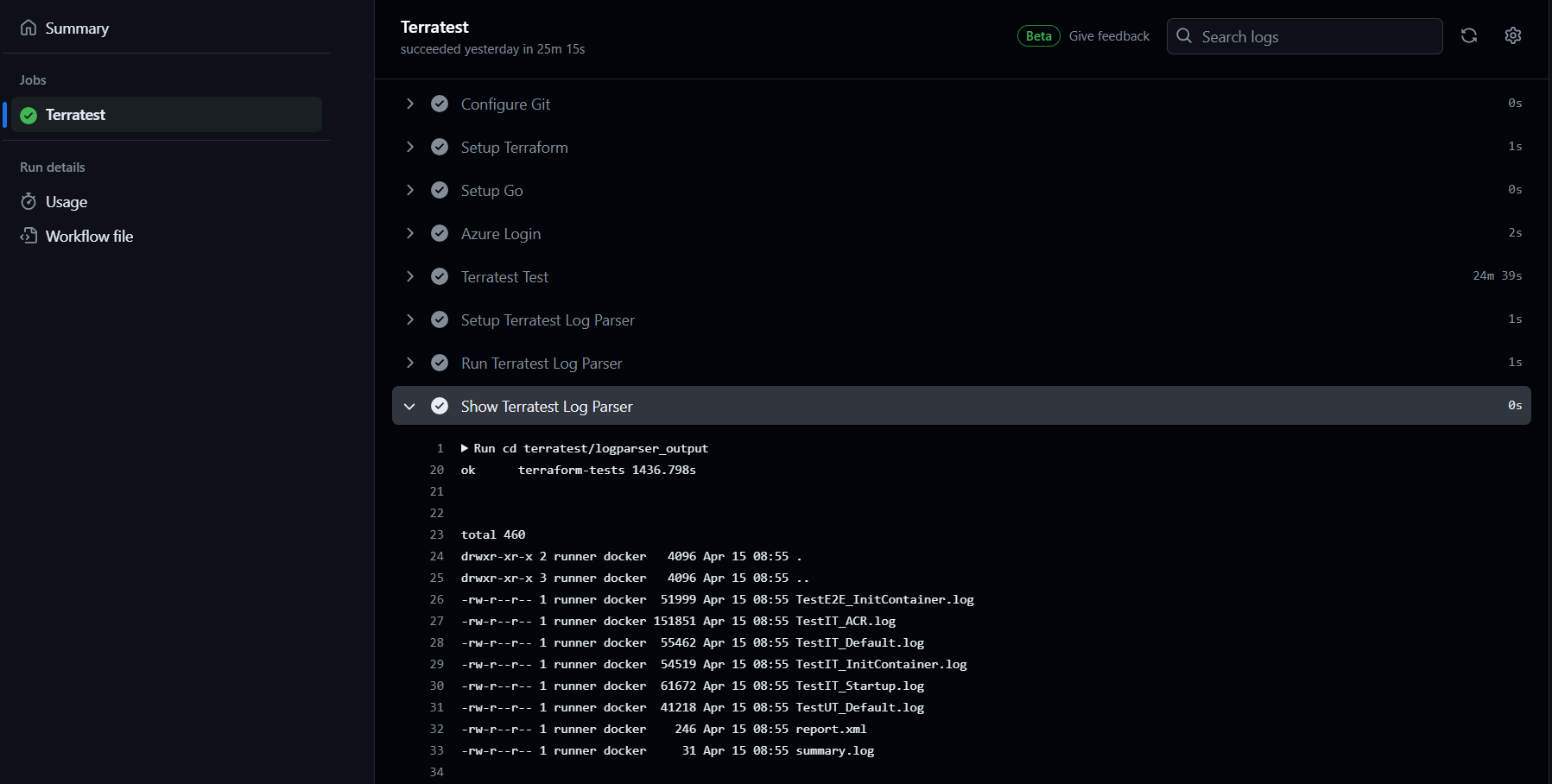Expand the 'Run cd terratest/logparser_output' command triangle

click(465, 448)
